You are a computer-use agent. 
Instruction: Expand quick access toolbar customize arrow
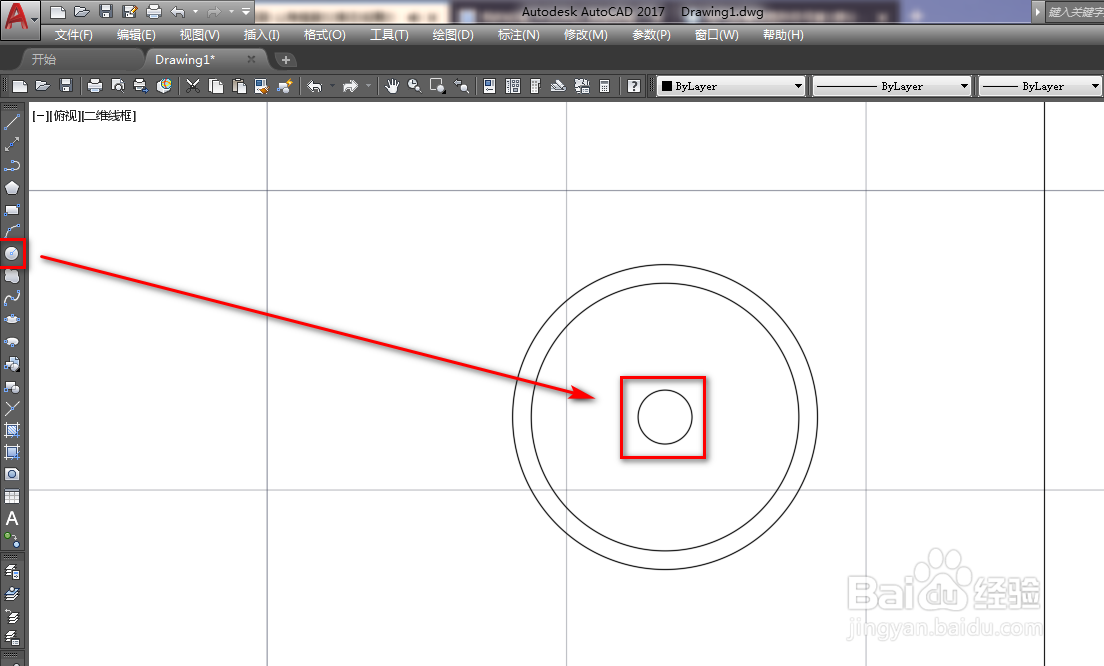pyautogui.click(x=246, y=11)
